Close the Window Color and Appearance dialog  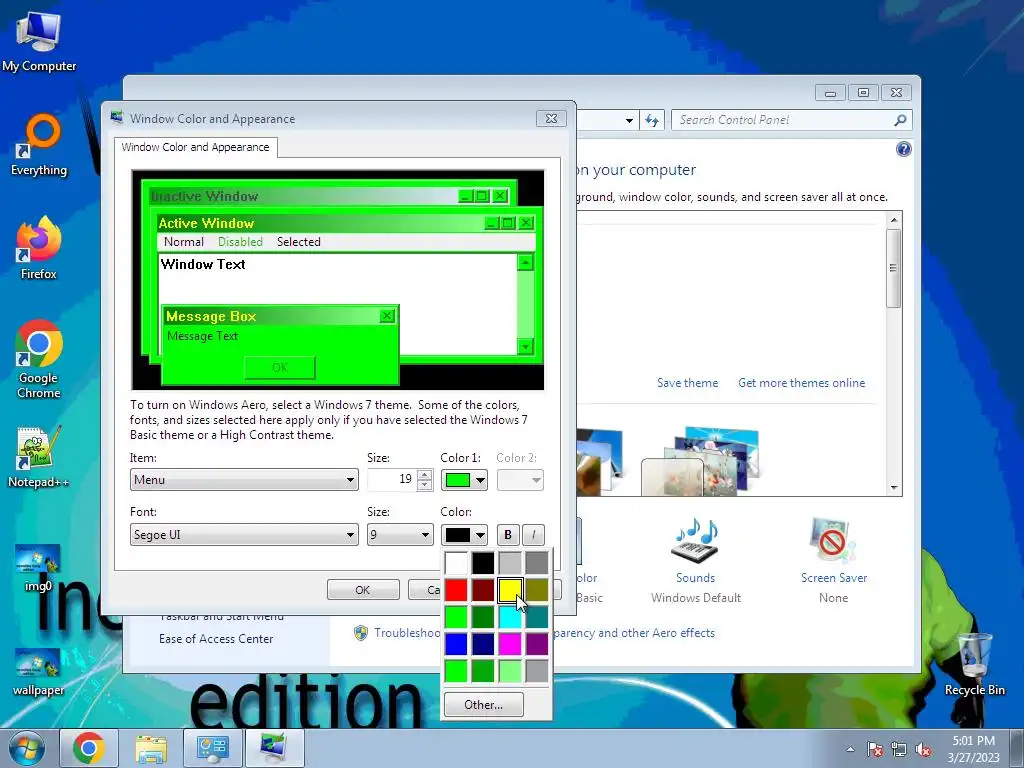click(551, 119)
